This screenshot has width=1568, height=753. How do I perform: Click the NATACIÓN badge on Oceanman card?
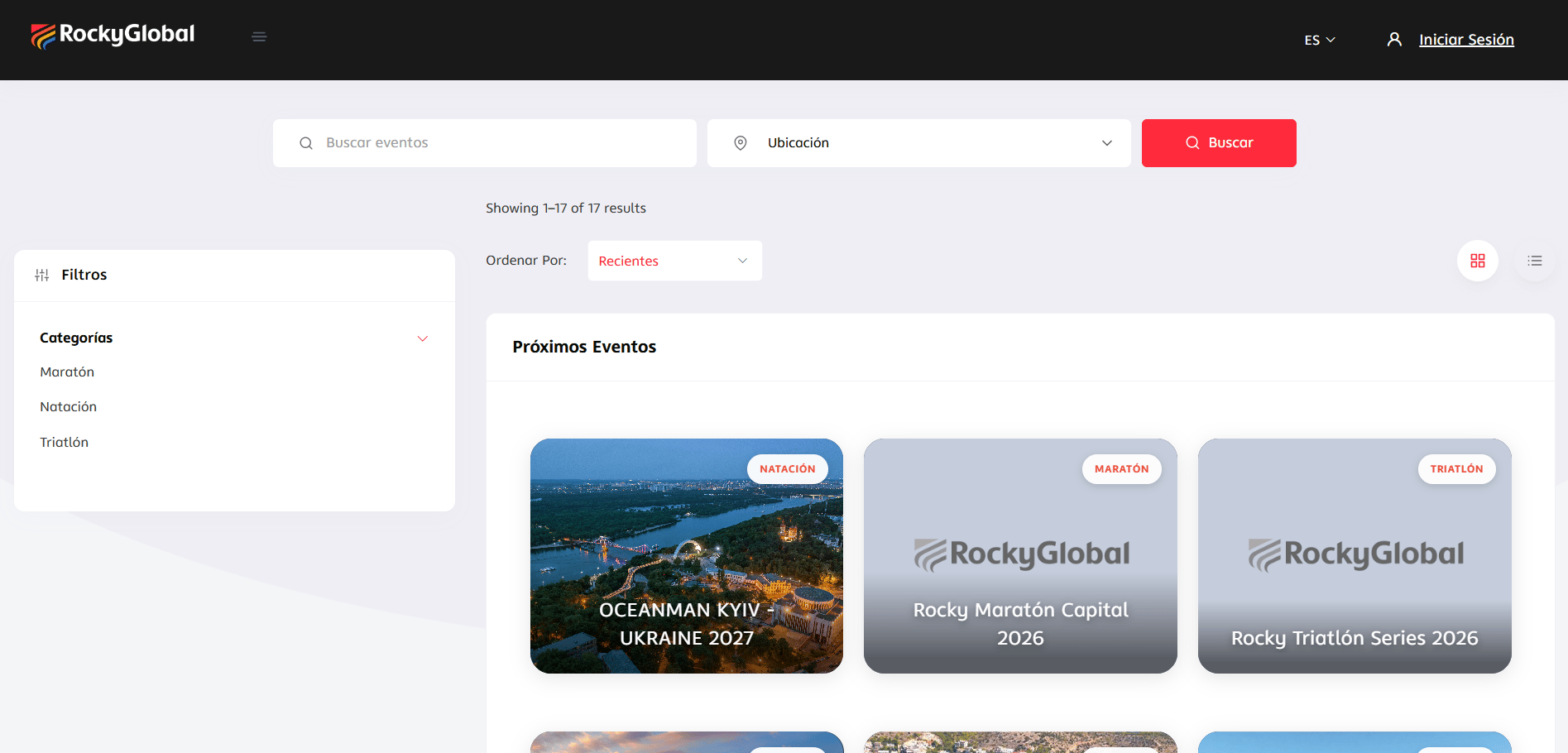click(x=788, y=469)
